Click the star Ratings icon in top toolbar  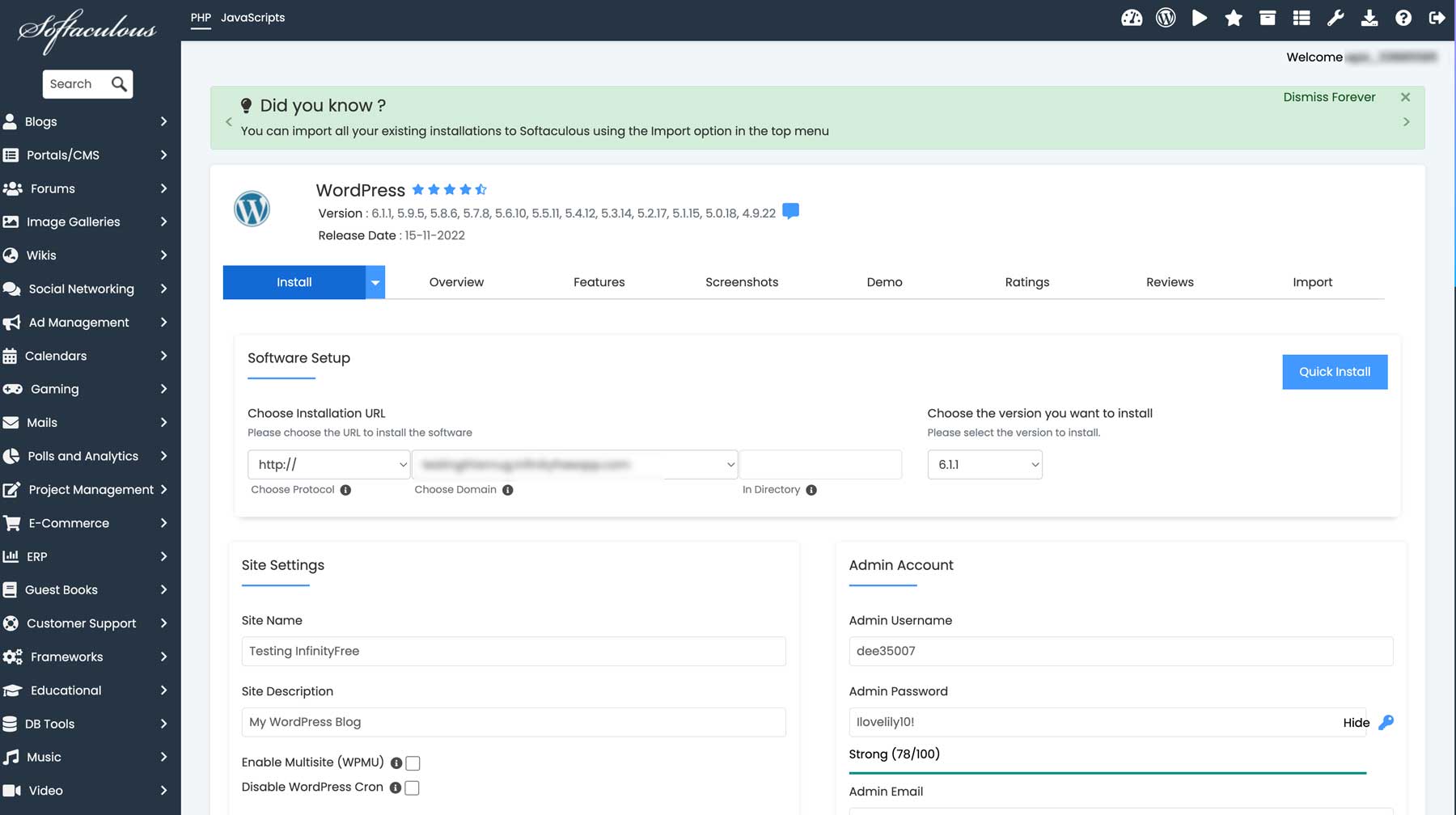click(x=1234, y=17)
